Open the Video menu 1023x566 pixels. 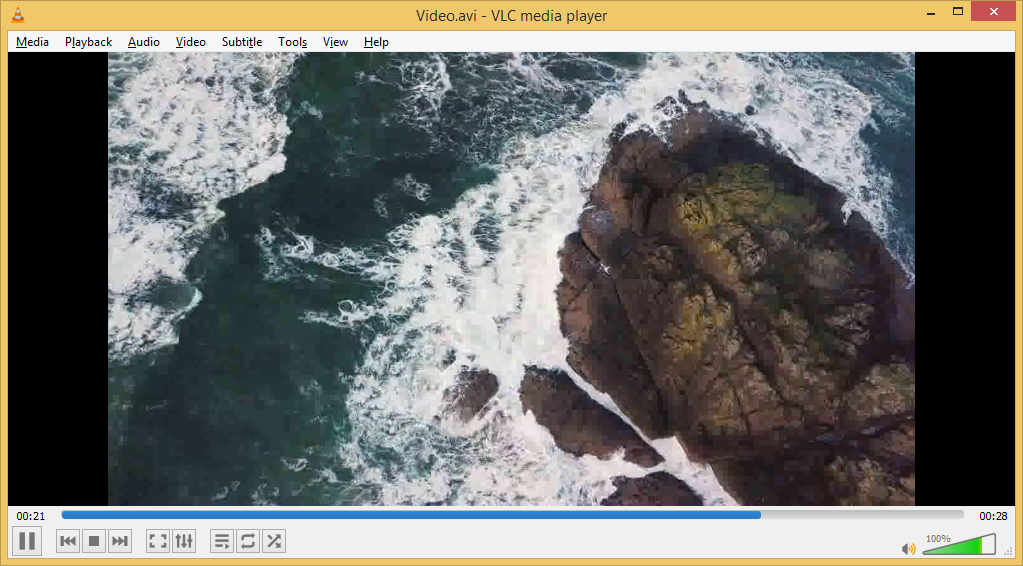[191, 42]
